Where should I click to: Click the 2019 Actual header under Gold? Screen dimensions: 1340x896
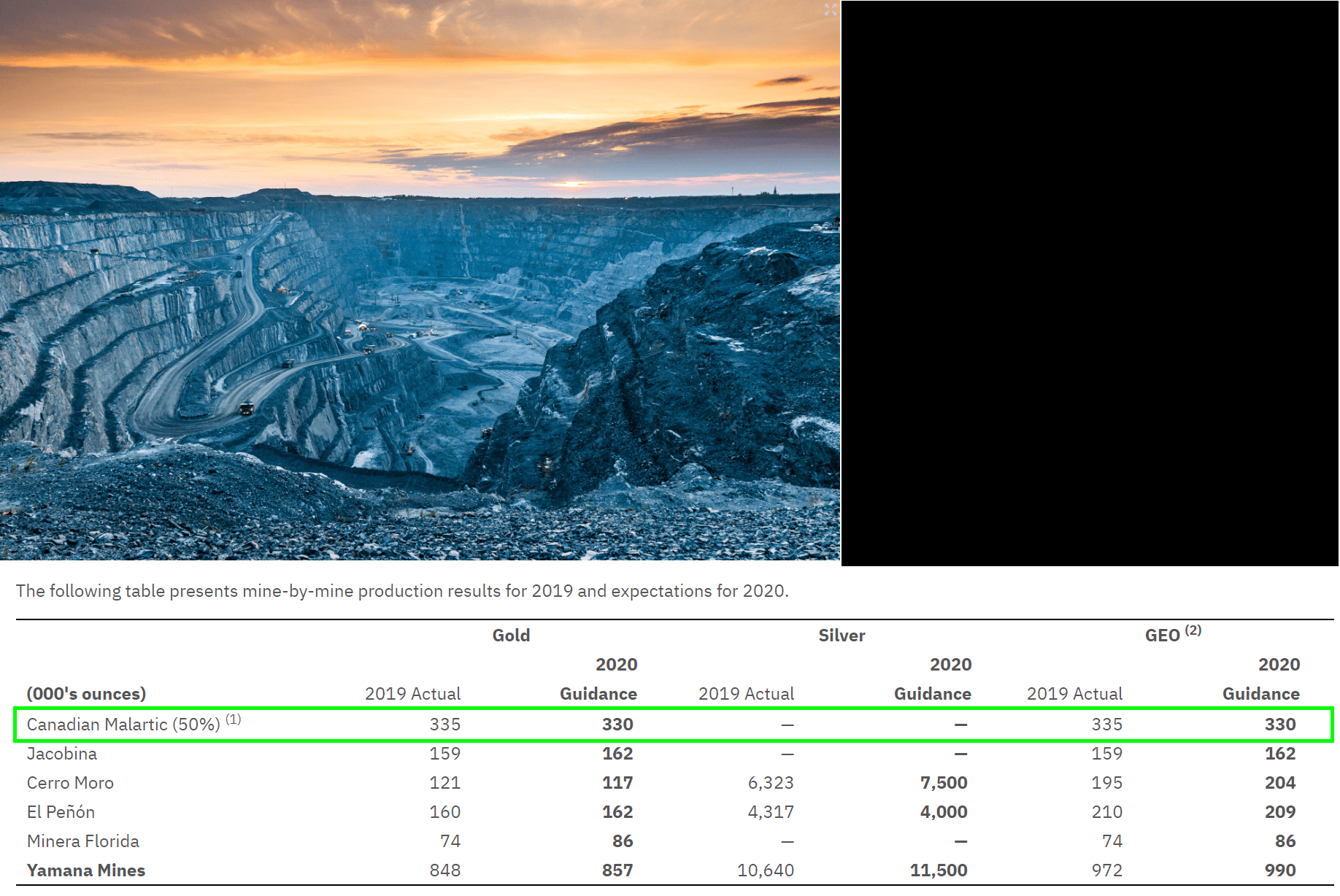(412, 694)
